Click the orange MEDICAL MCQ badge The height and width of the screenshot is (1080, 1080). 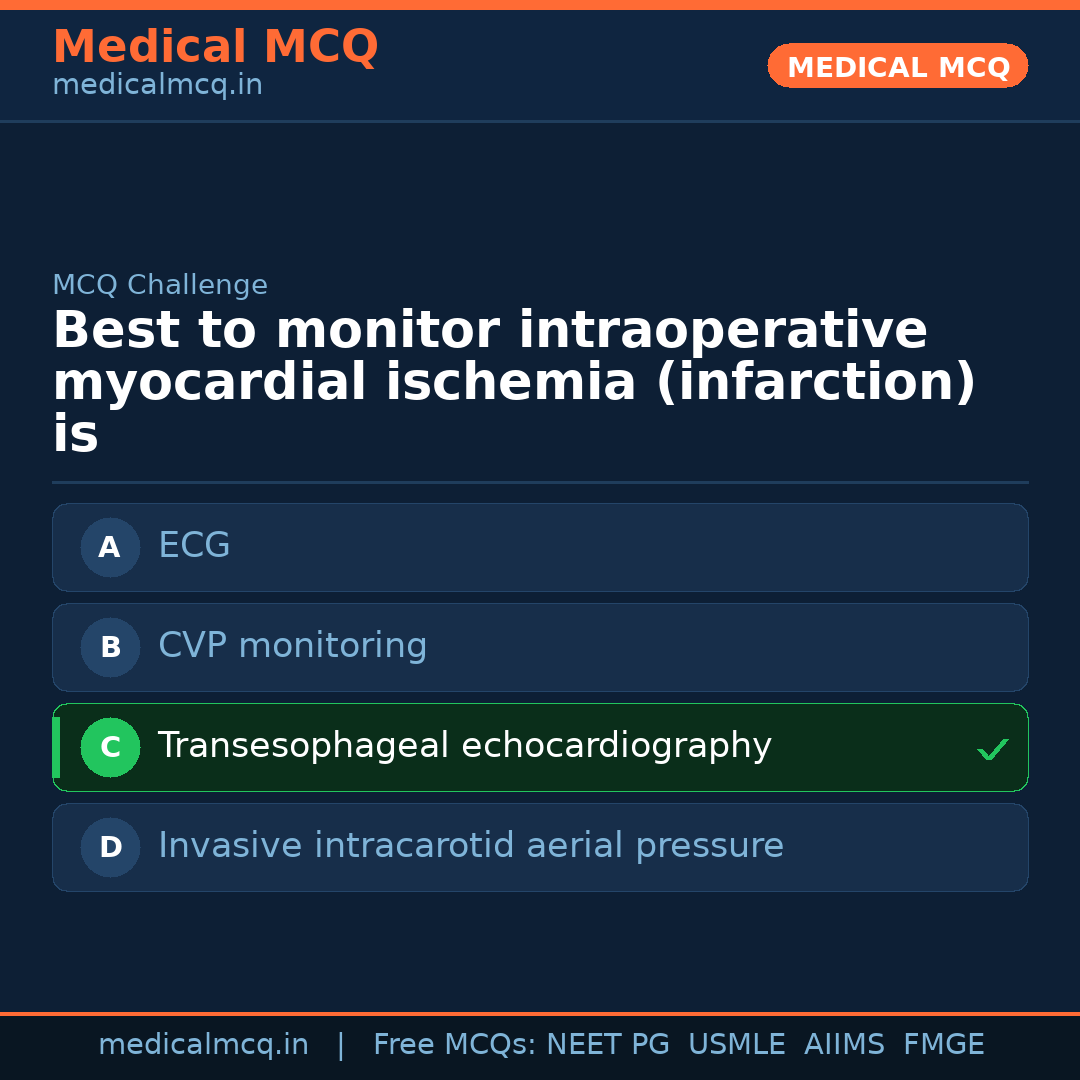tap(897, 66)
